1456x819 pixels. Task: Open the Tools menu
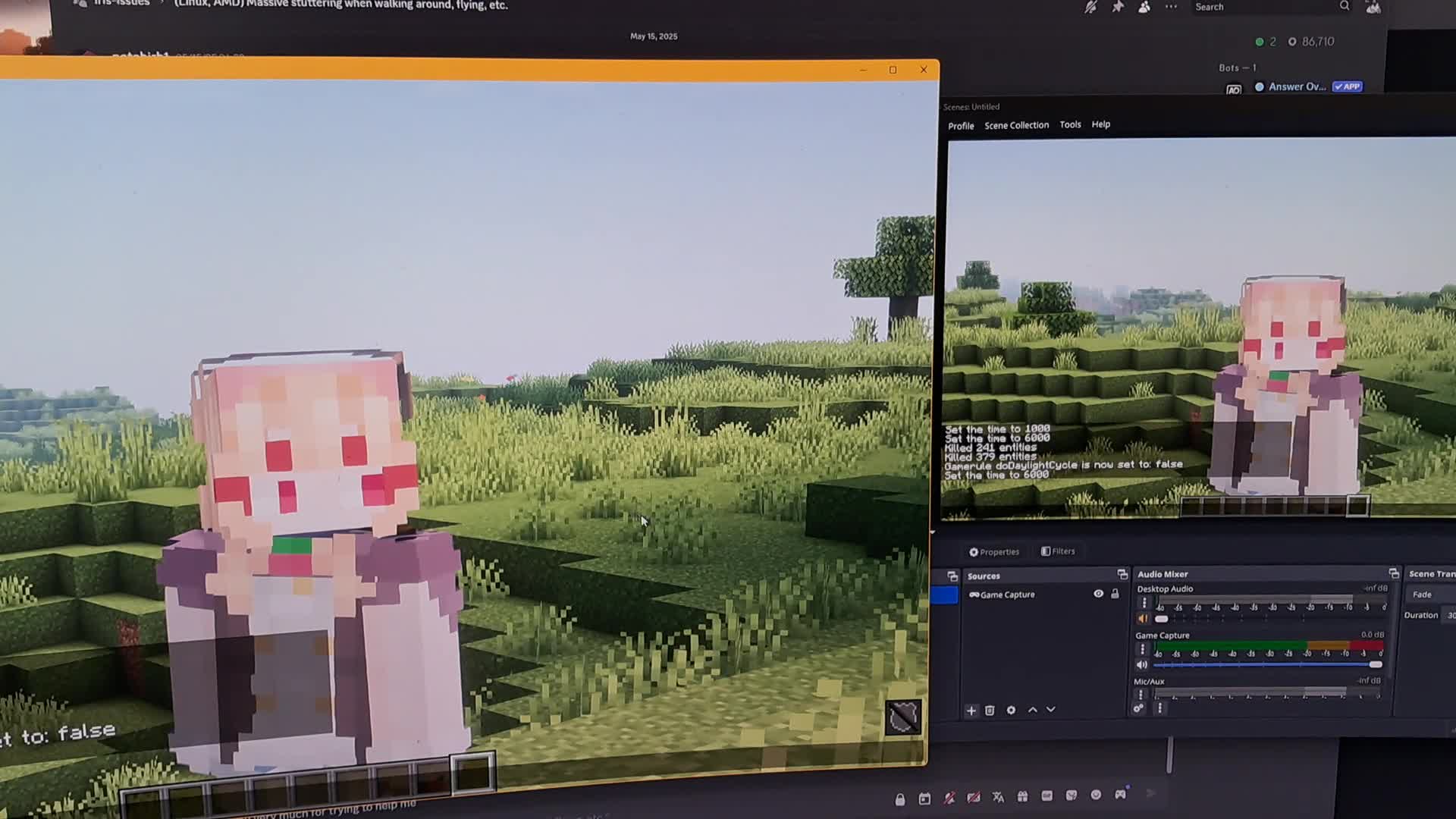[x=1070, y=125]
